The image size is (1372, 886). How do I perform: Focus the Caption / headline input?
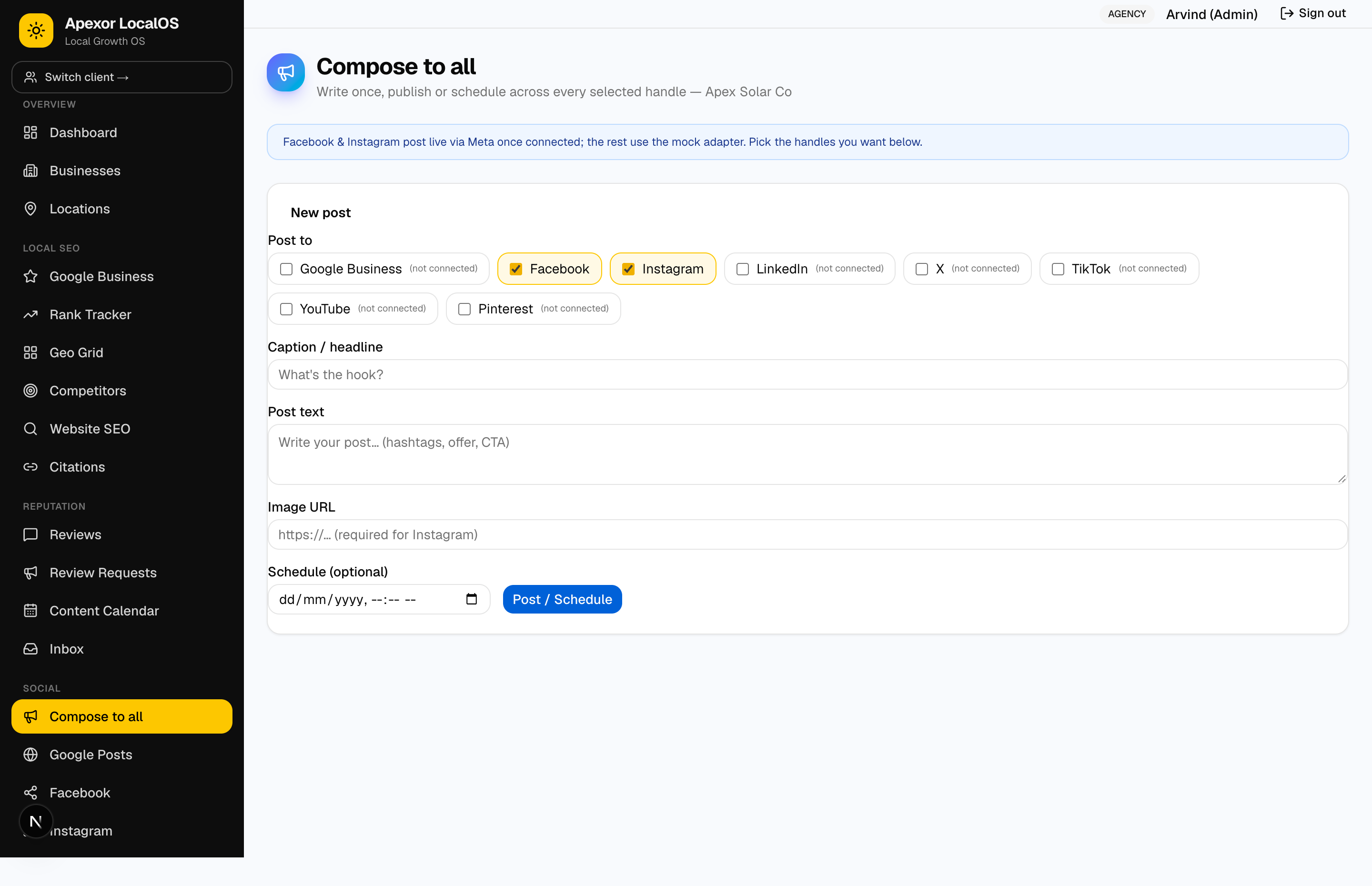point(807,374)
